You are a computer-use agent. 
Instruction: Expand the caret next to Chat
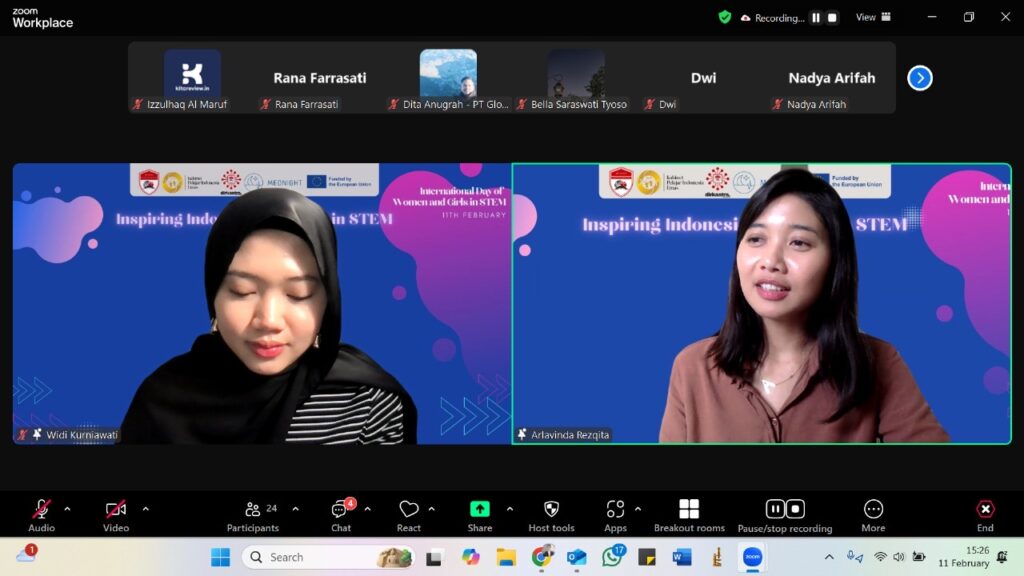pos(368,509)
